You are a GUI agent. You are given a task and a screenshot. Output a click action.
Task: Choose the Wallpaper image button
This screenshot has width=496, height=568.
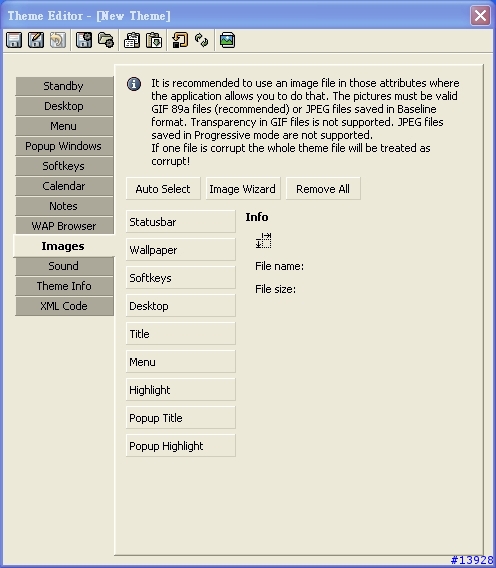[x=180, y=249]
